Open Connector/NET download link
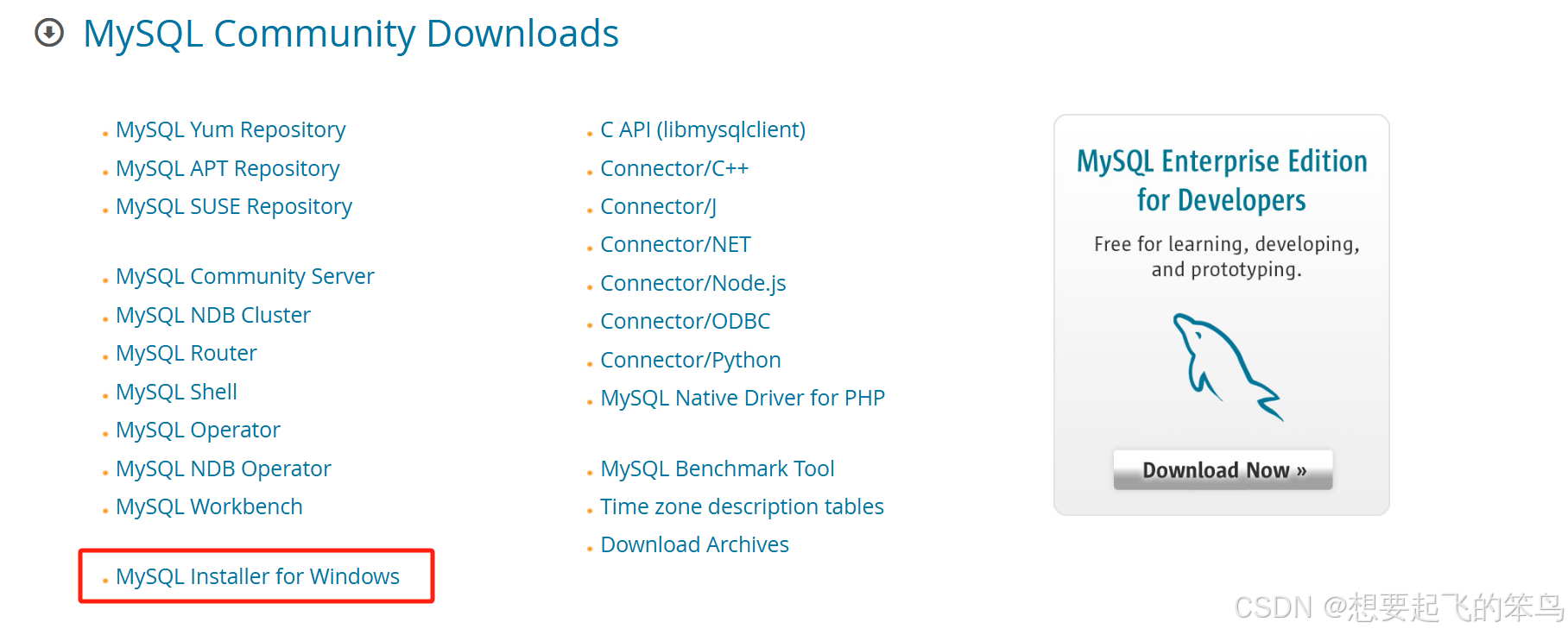1568x635 pixels. [675, 244]
